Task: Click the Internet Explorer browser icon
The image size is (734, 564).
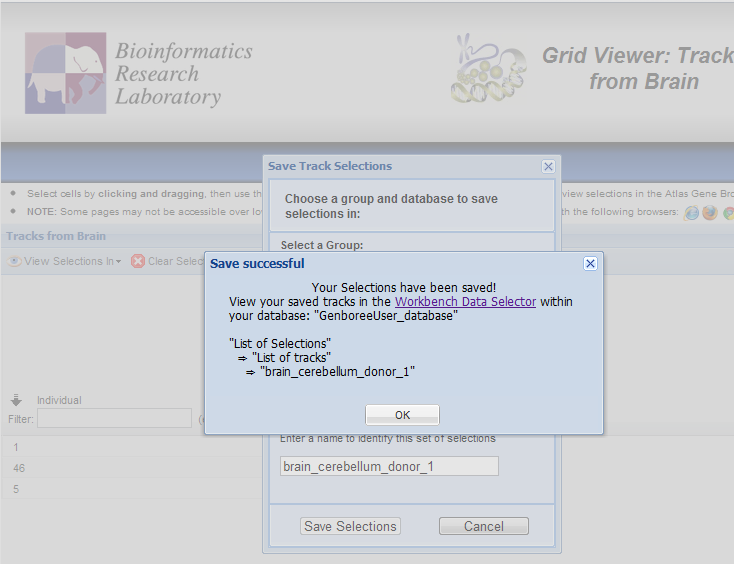Action: click(x=691, y=212)
